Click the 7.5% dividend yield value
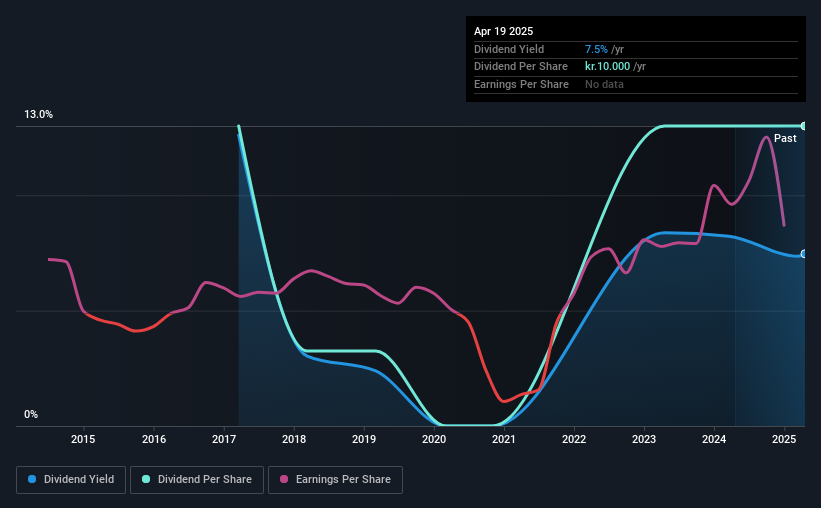821x508 pixels. pyautogui.click(x=596, y=49)
